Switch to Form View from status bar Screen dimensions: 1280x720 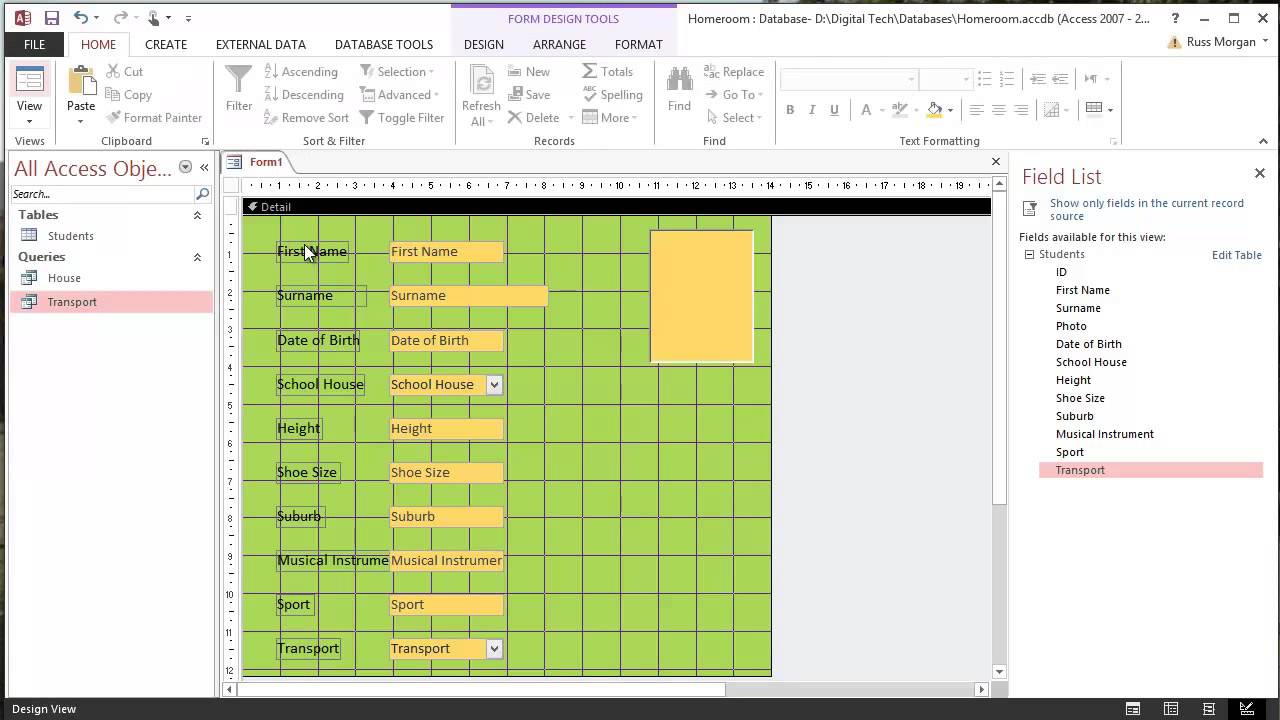[x=1133, y=709]
